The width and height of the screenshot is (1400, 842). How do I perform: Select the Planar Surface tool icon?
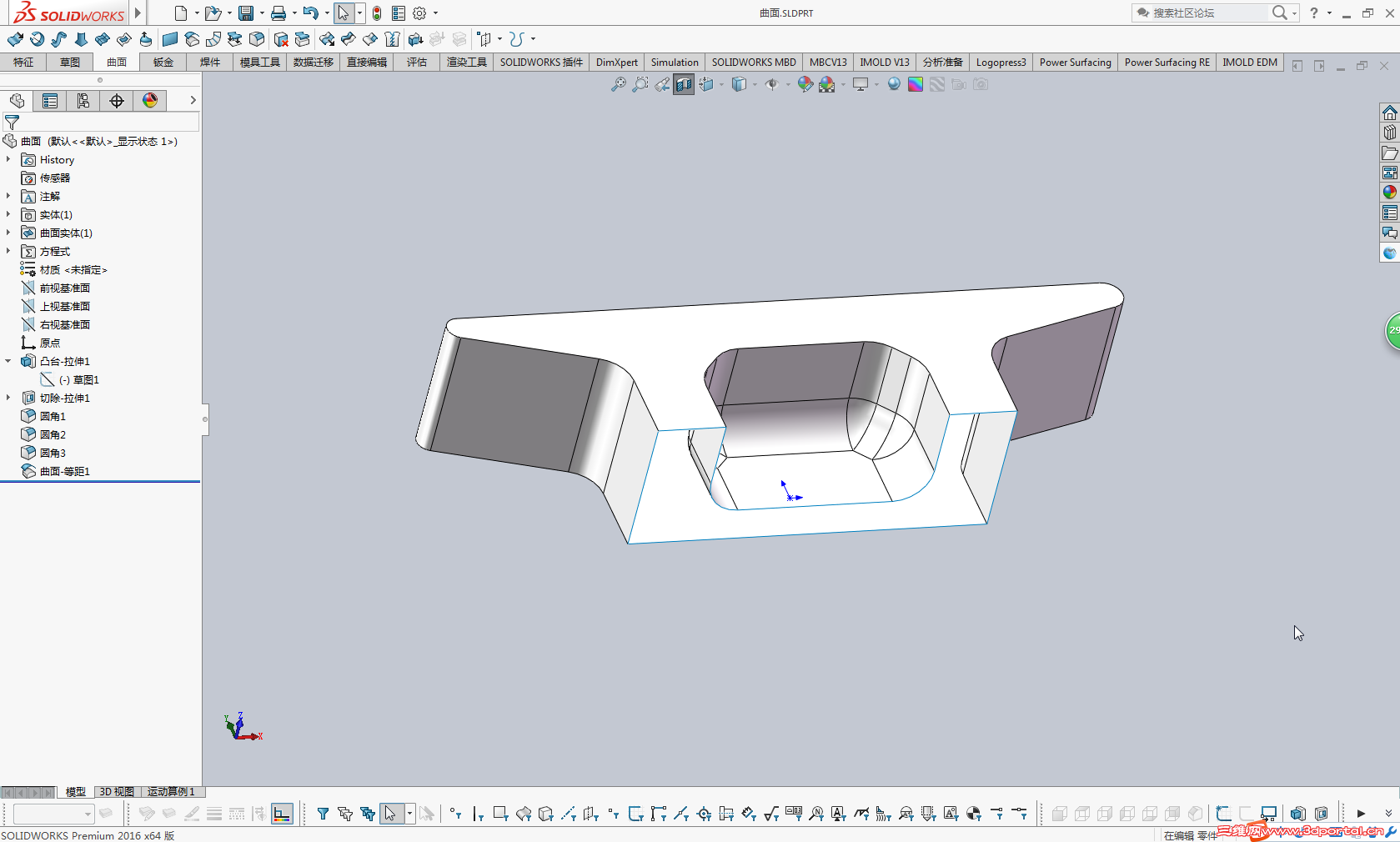(x=170, y=39)
